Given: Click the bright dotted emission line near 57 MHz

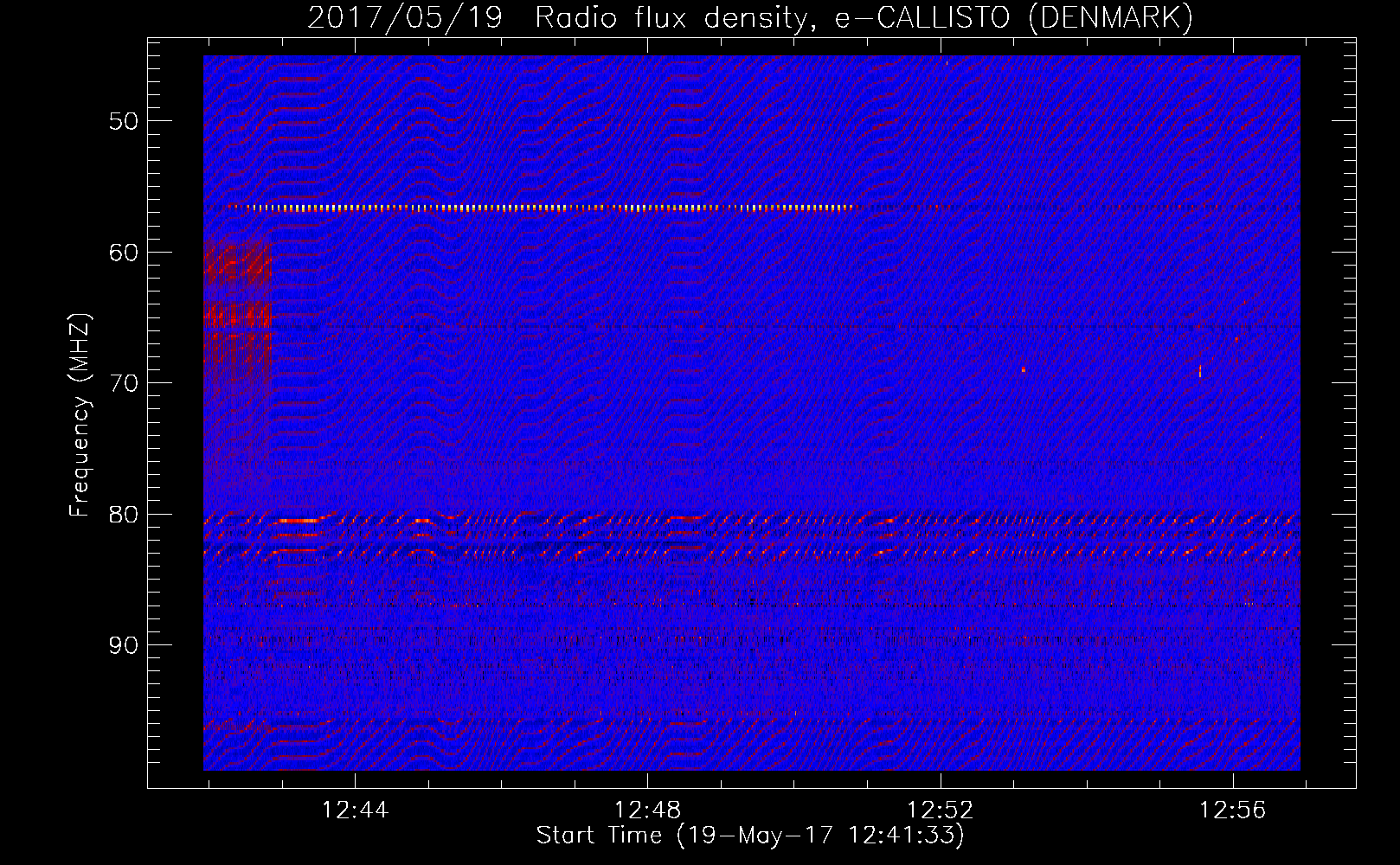Looking at the screenshot, I should pyautogui.click(x=541, y=208).
